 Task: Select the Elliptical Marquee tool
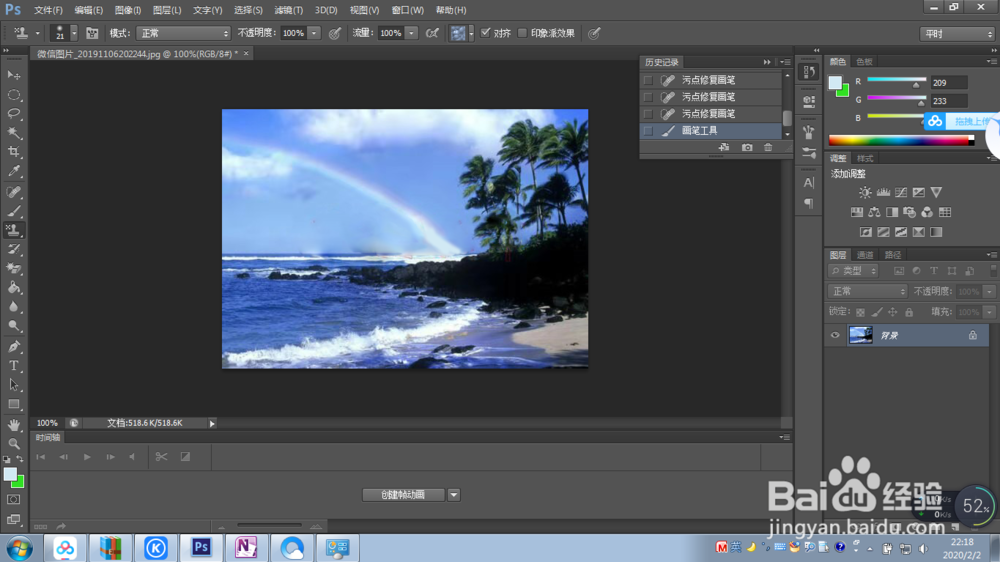point(13,95)
